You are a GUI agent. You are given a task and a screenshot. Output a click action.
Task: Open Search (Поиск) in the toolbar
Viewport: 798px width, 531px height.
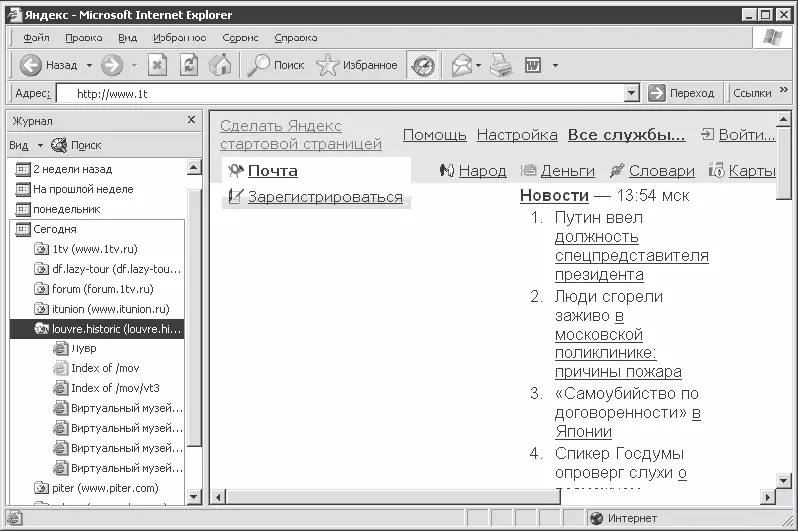point(276,65)
